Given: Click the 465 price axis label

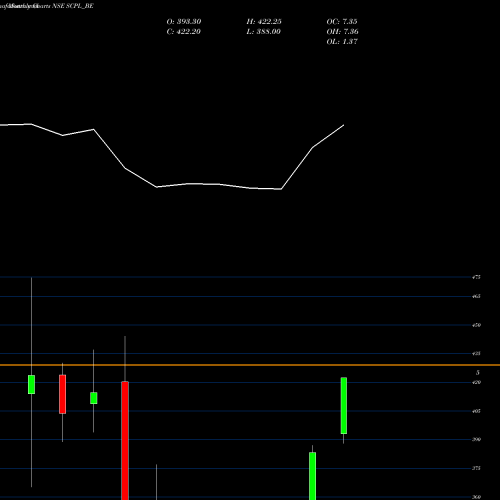Looking at the screenshot, I should point(476,296).
